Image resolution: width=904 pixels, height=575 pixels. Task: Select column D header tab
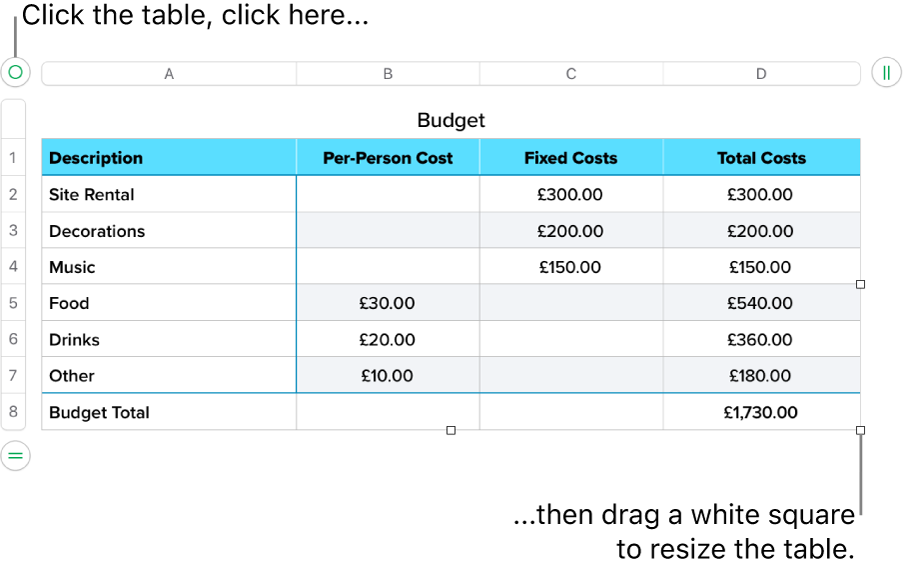[x=761, y=73]
